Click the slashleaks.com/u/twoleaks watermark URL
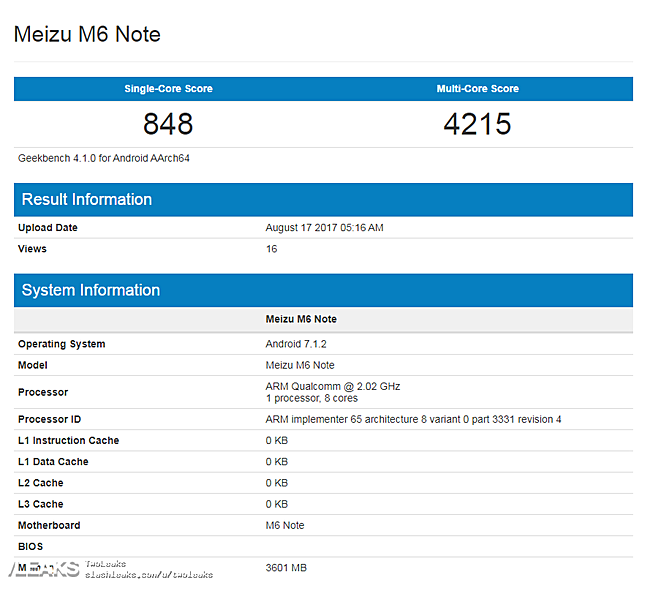 coord(148,575)
